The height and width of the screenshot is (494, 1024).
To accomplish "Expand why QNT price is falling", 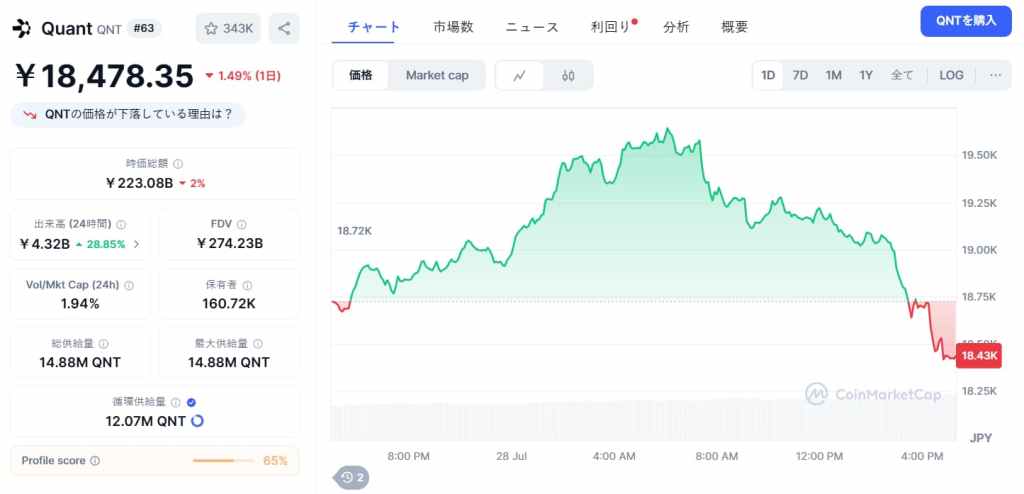I will [x=127, y=114].
